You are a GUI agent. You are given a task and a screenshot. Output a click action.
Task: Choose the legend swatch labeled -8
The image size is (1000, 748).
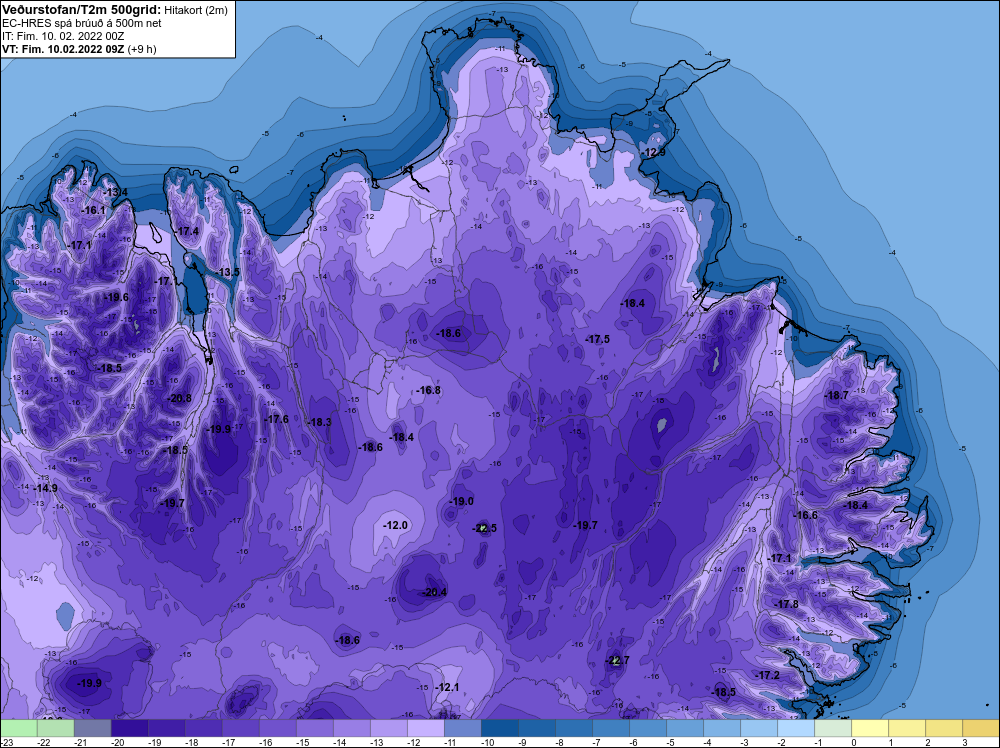pyautogui.click(x=573, y=728)
